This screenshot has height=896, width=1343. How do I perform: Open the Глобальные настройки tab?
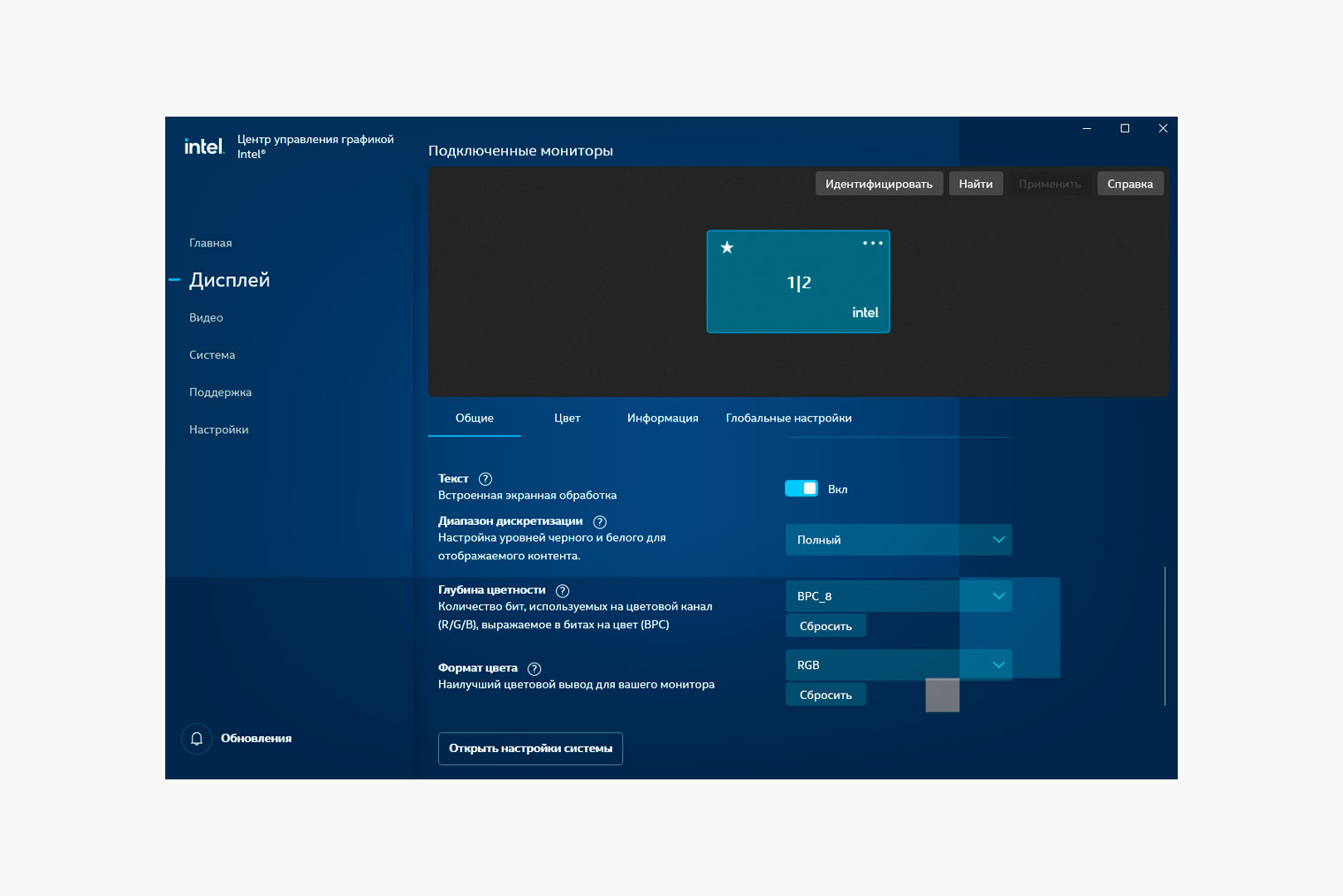coord(789,418)
